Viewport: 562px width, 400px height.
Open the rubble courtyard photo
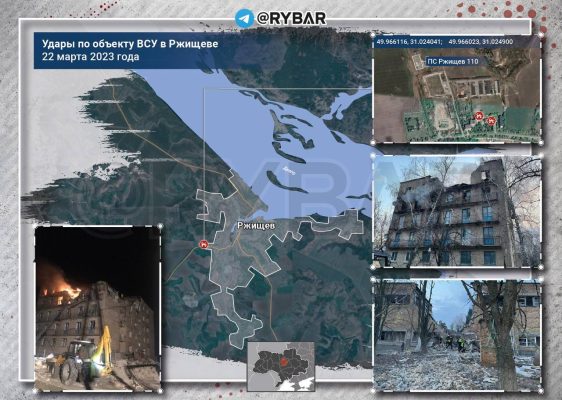457,335
